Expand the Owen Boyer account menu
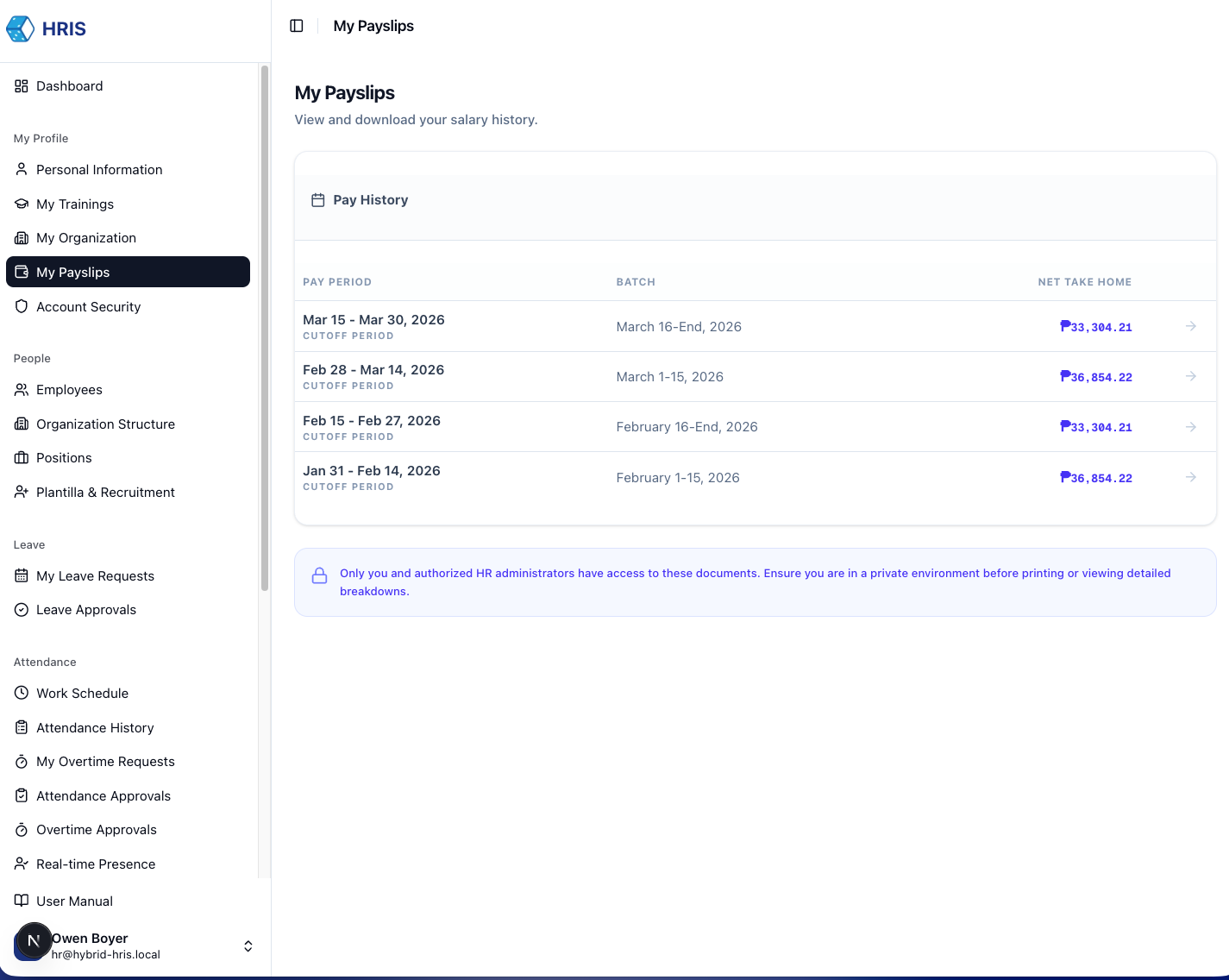 click(248, 946)
